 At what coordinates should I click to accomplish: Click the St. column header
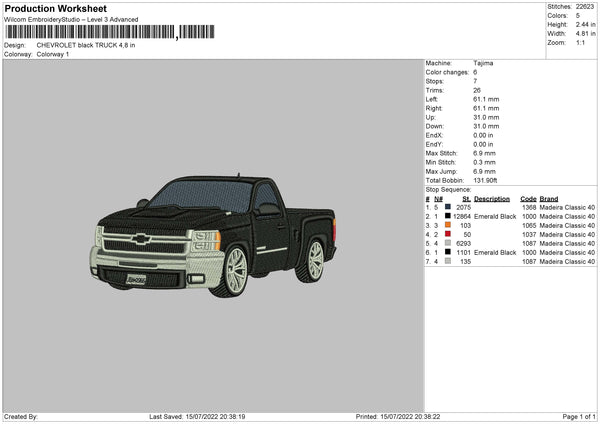(466, 199)
